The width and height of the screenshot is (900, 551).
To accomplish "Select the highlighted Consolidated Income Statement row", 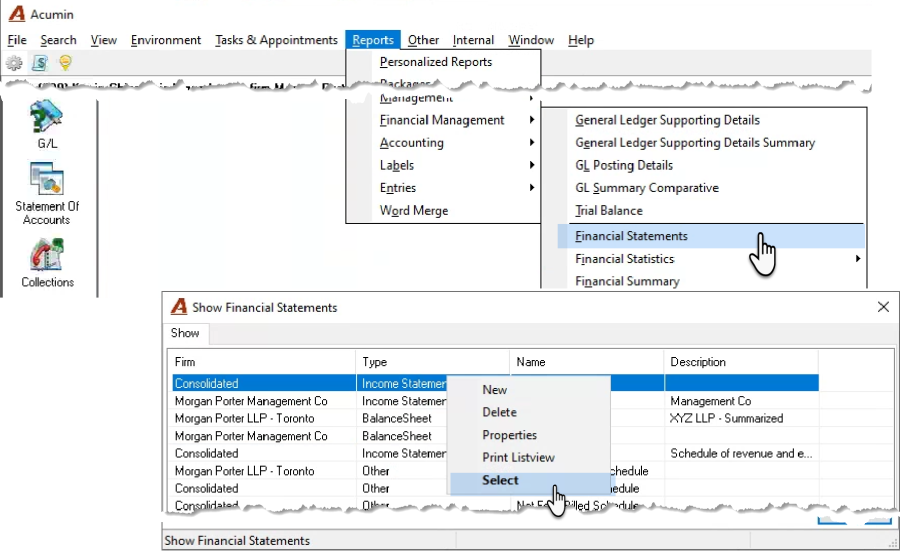I will point(495,383).
